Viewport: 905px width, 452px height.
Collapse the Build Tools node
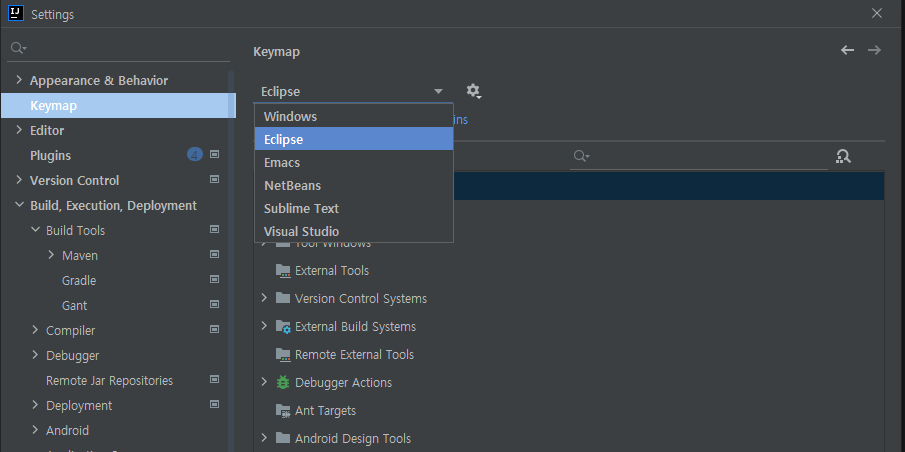point(35,230)
